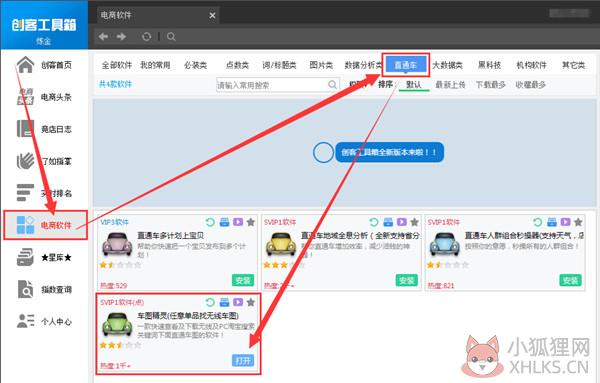Click the 共4款软件 count text

pos(115,84)
